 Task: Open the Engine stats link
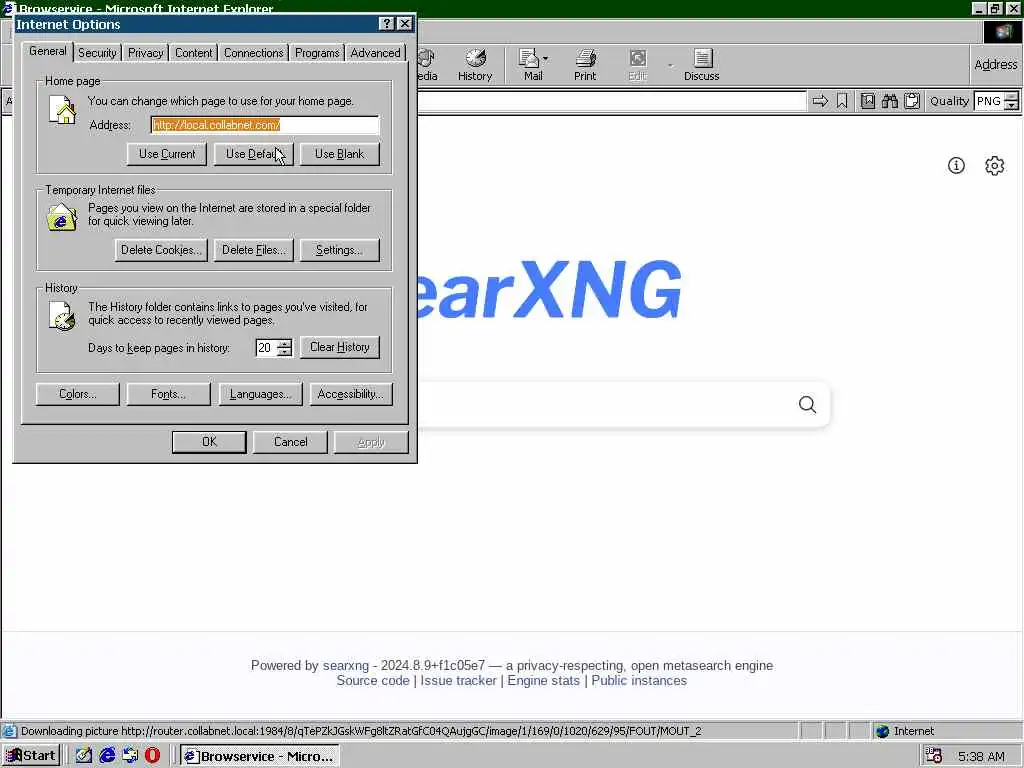[x=543, y=680]
